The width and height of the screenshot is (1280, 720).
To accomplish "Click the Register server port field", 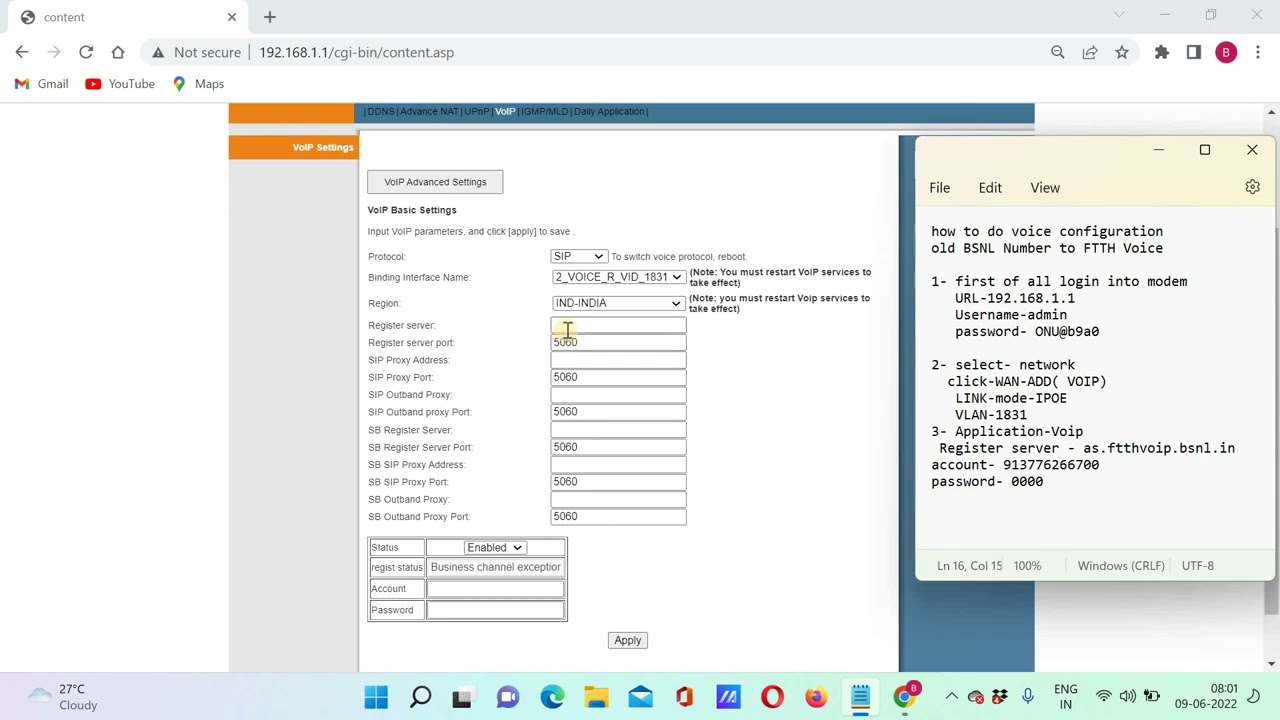I will click(618, 342).
